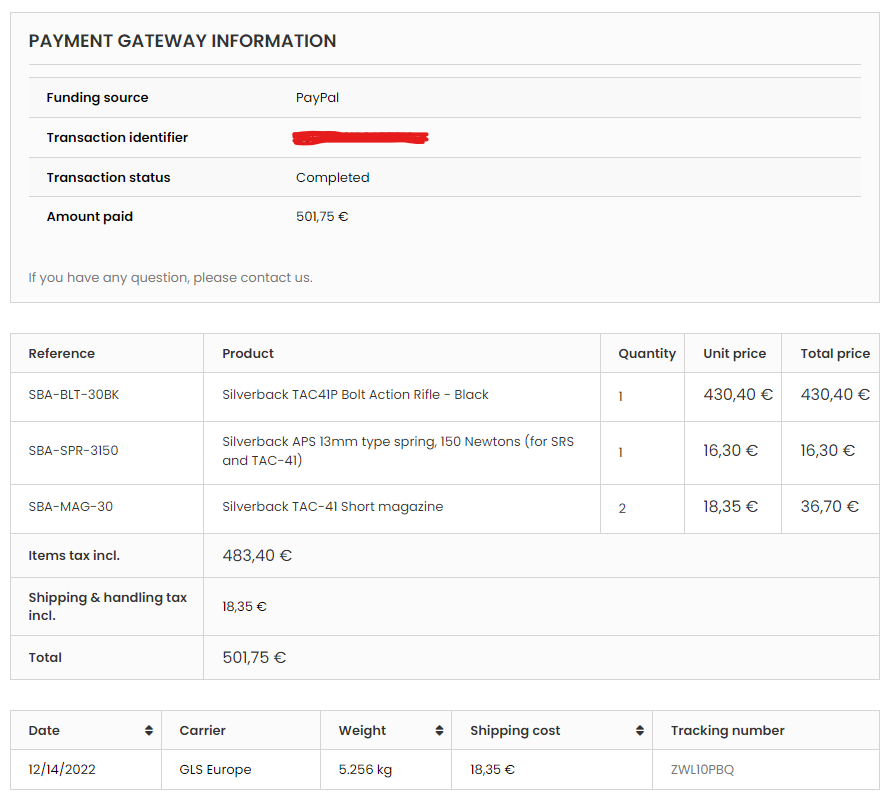The height and width of the screenshot is (803, 891).
Task: Click the 5.256 kg weight value
Action: point(364,770)
